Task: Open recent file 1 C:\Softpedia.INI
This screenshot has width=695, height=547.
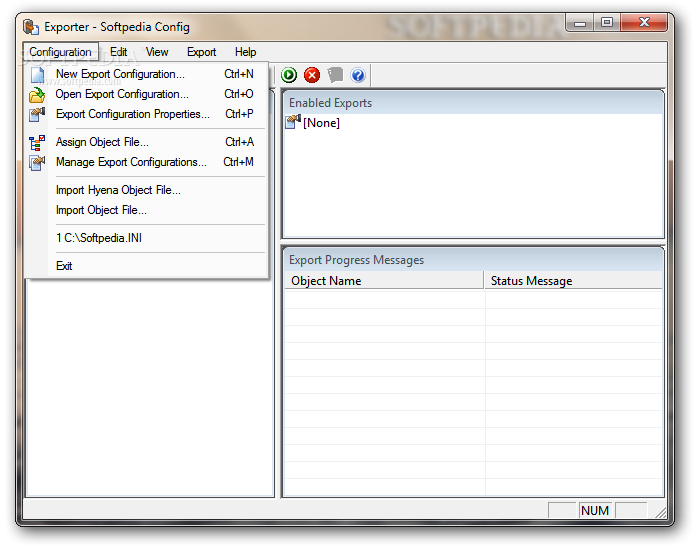Action: [x=147, y=238]
